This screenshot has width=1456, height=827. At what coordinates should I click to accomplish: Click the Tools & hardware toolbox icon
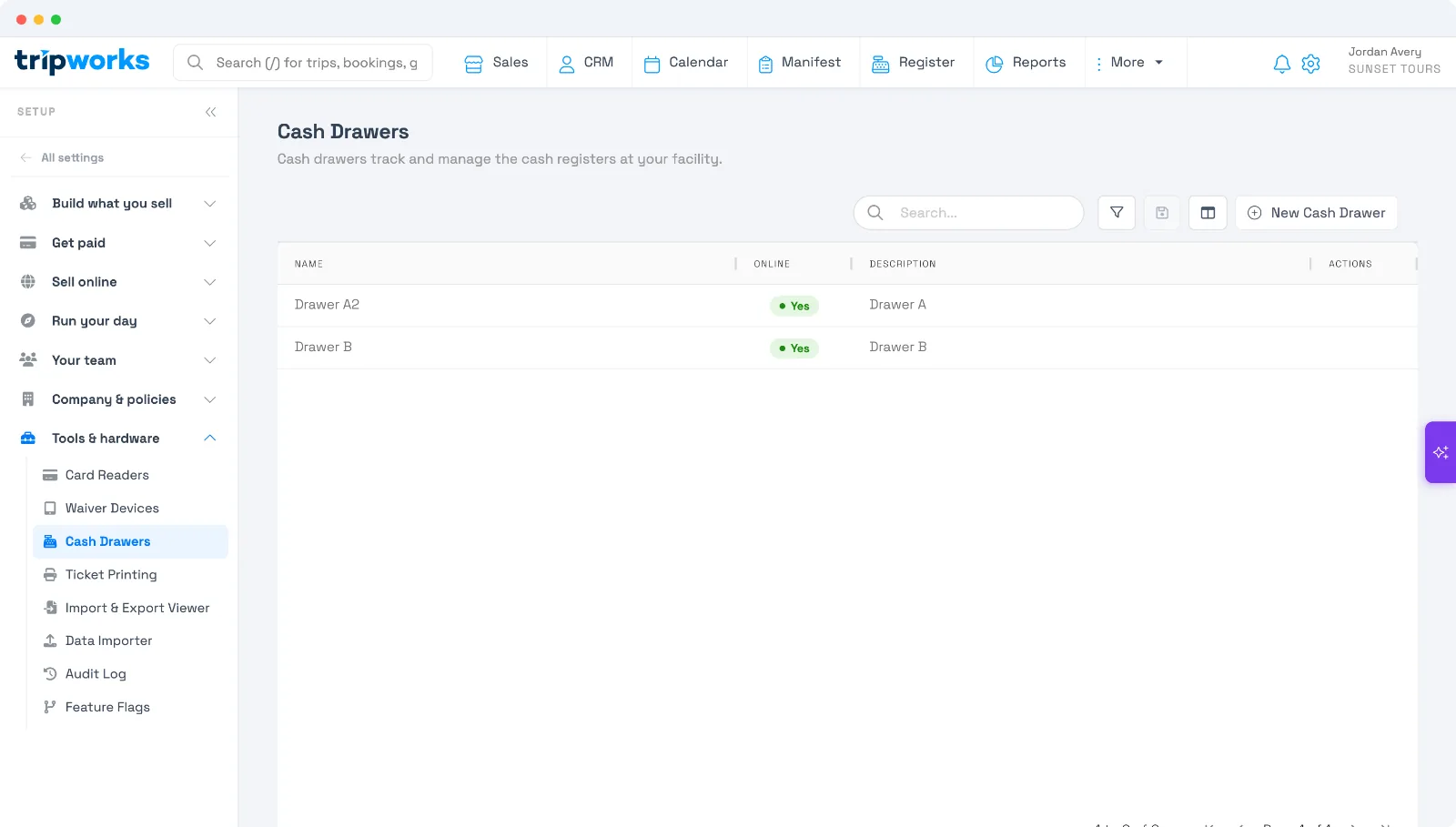[x=28, y=439]
